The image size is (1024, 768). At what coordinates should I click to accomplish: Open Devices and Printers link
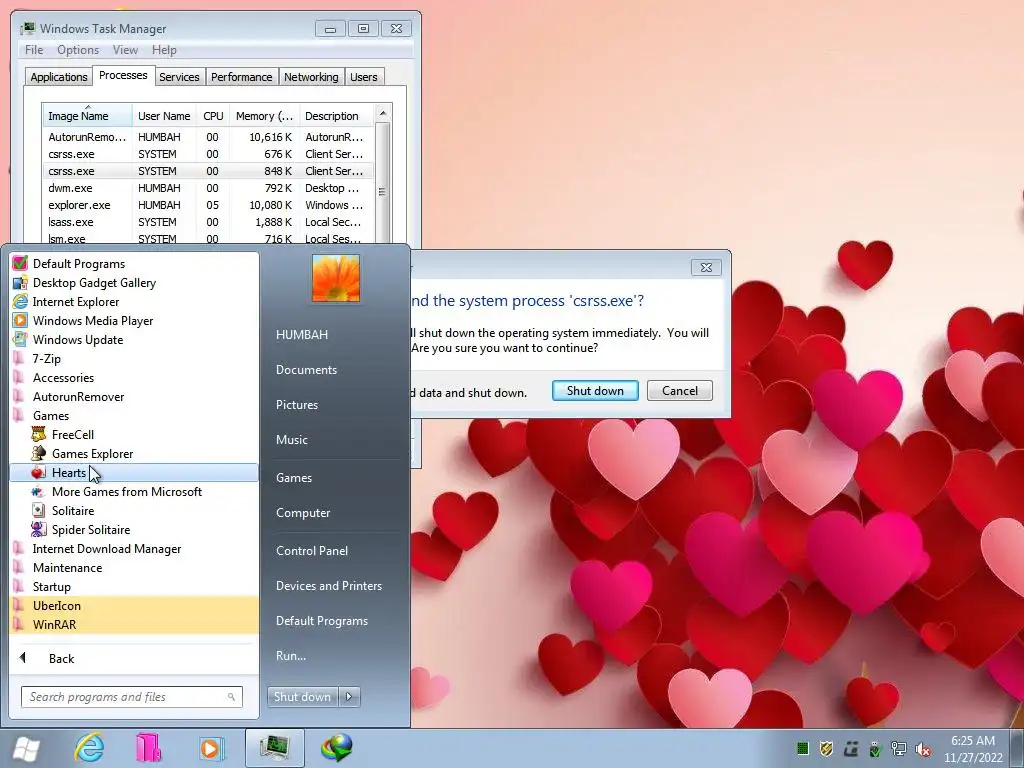(328, 586)
